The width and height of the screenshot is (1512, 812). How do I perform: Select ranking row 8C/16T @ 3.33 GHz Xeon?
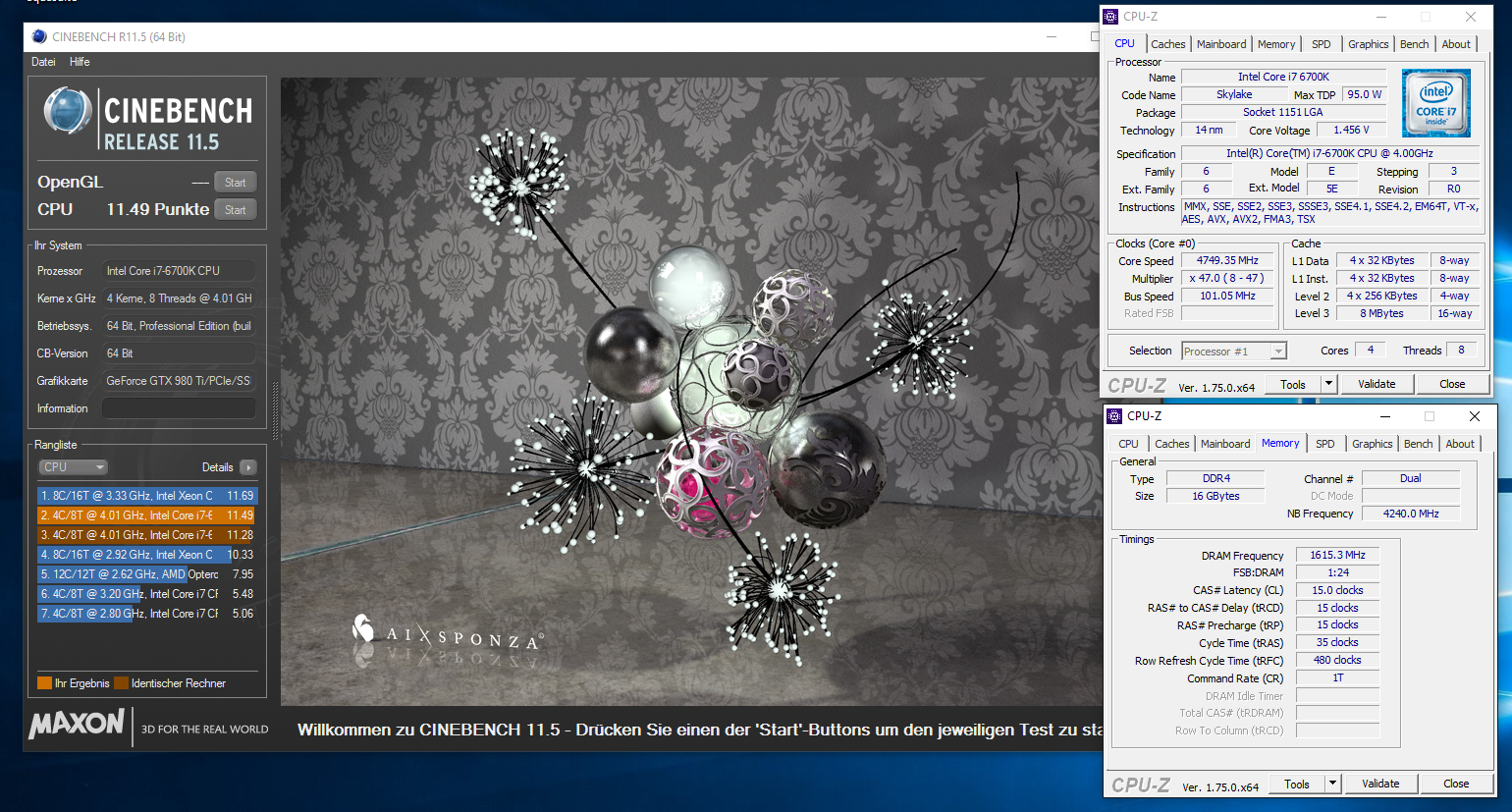(147, 496)
